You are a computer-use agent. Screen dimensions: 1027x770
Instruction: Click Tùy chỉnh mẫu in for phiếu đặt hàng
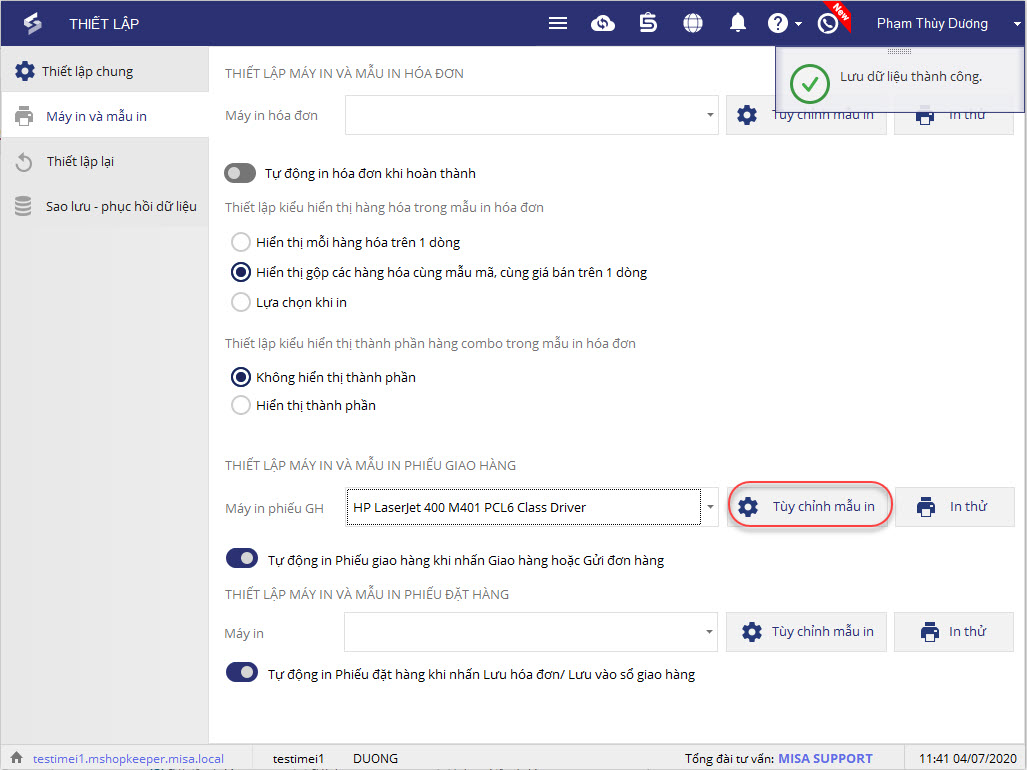(x=806, y=632)
